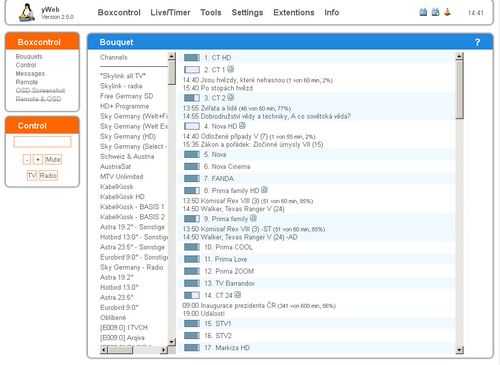Click the bar icon before 17. Markiza HD
This screenshot has height=365, width=500.
coord(192,348)
